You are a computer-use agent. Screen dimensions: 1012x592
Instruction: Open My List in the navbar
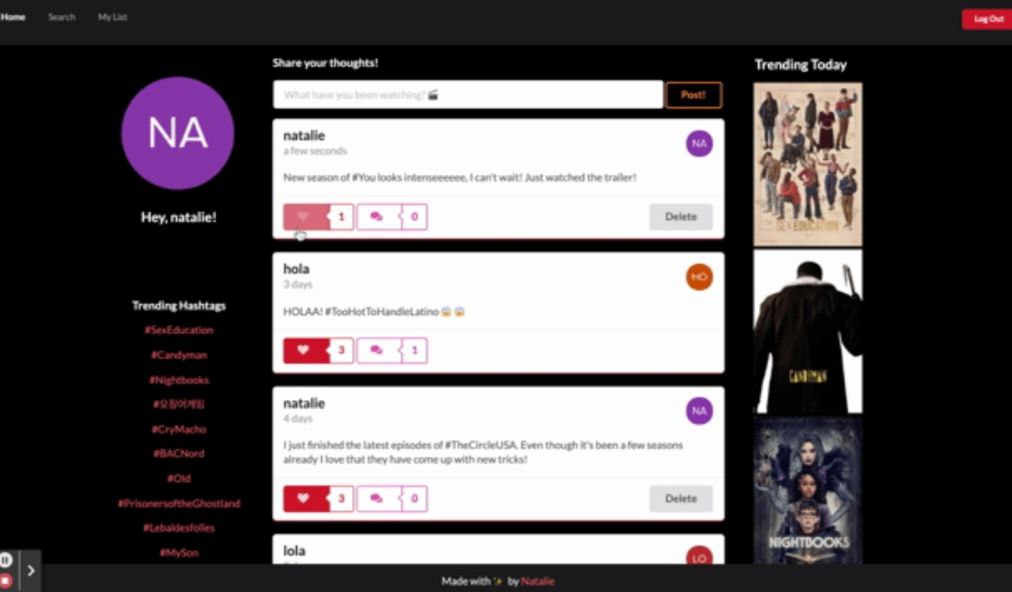(112, 17)
